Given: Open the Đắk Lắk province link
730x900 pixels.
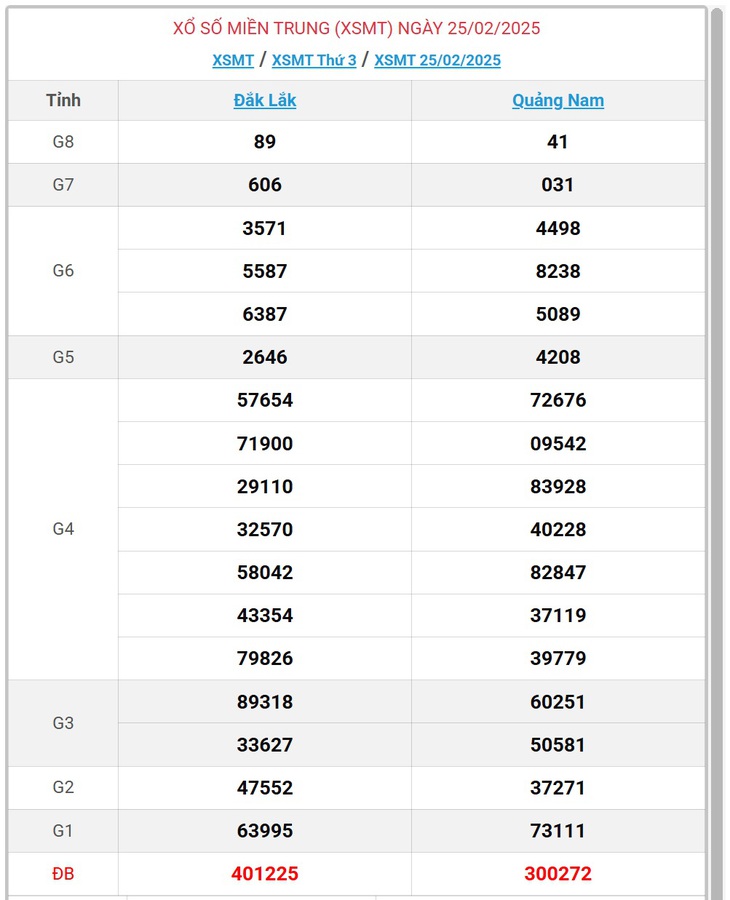Looking at the screenshot, I should (x=265, y=100).
